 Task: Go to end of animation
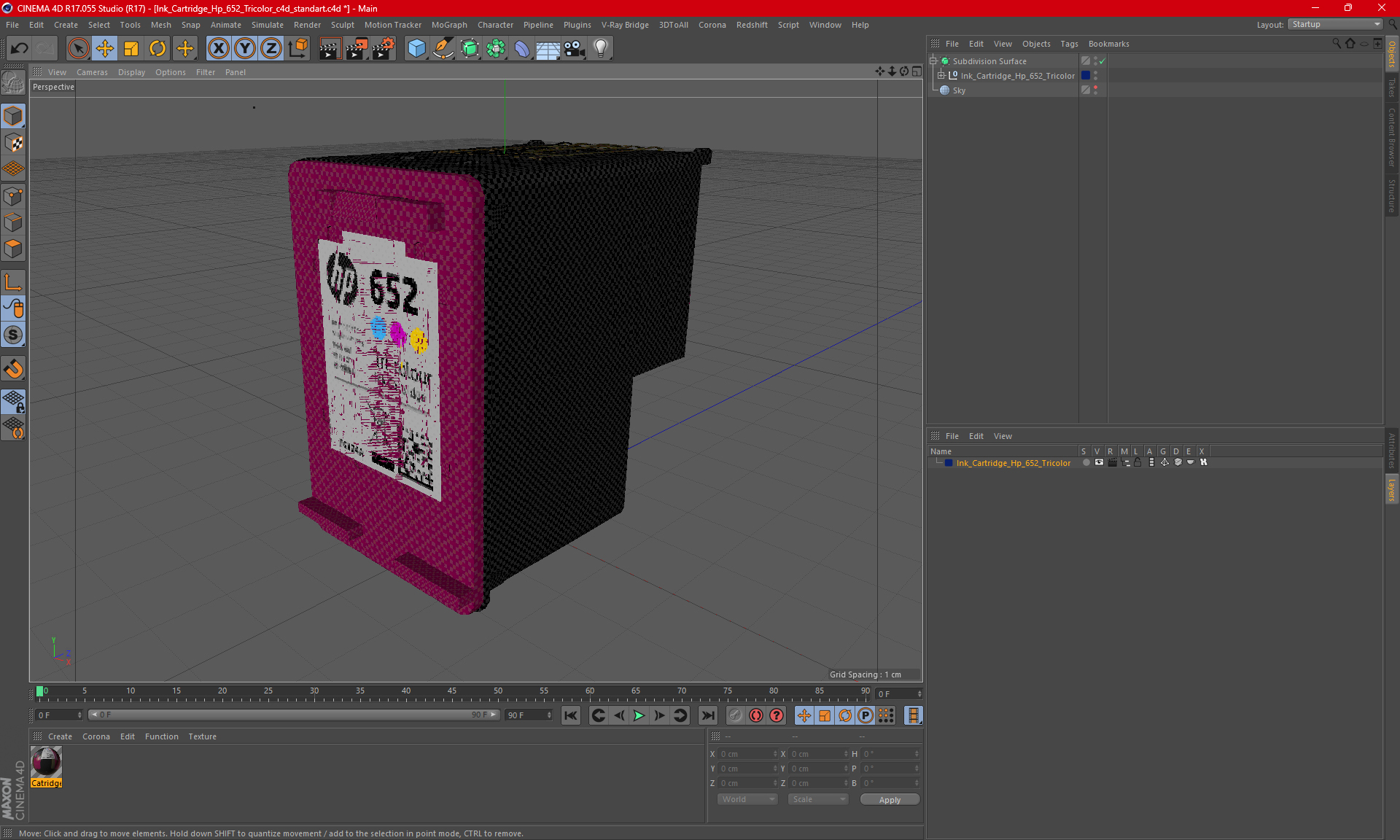707,715
